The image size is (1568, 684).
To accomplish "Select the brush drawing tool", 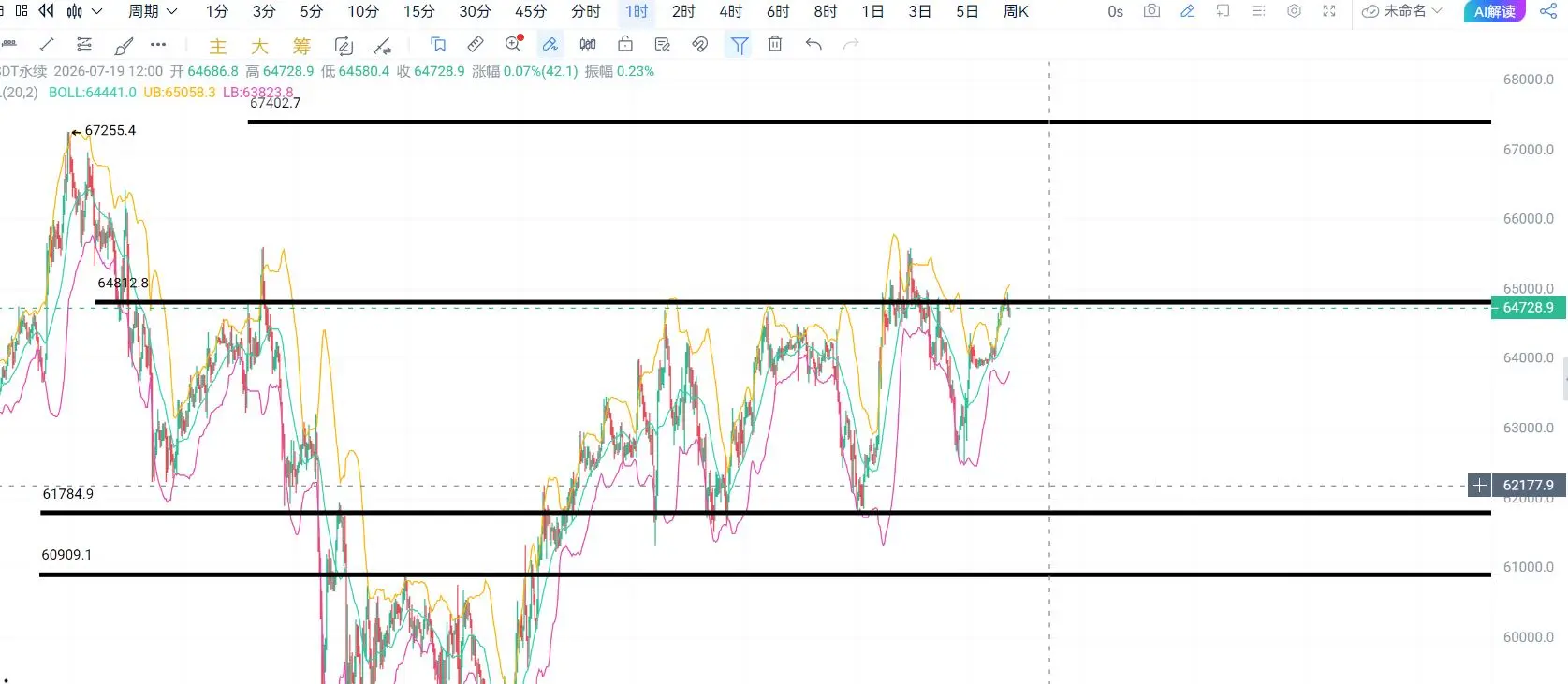I will click(x=124, y=45).
